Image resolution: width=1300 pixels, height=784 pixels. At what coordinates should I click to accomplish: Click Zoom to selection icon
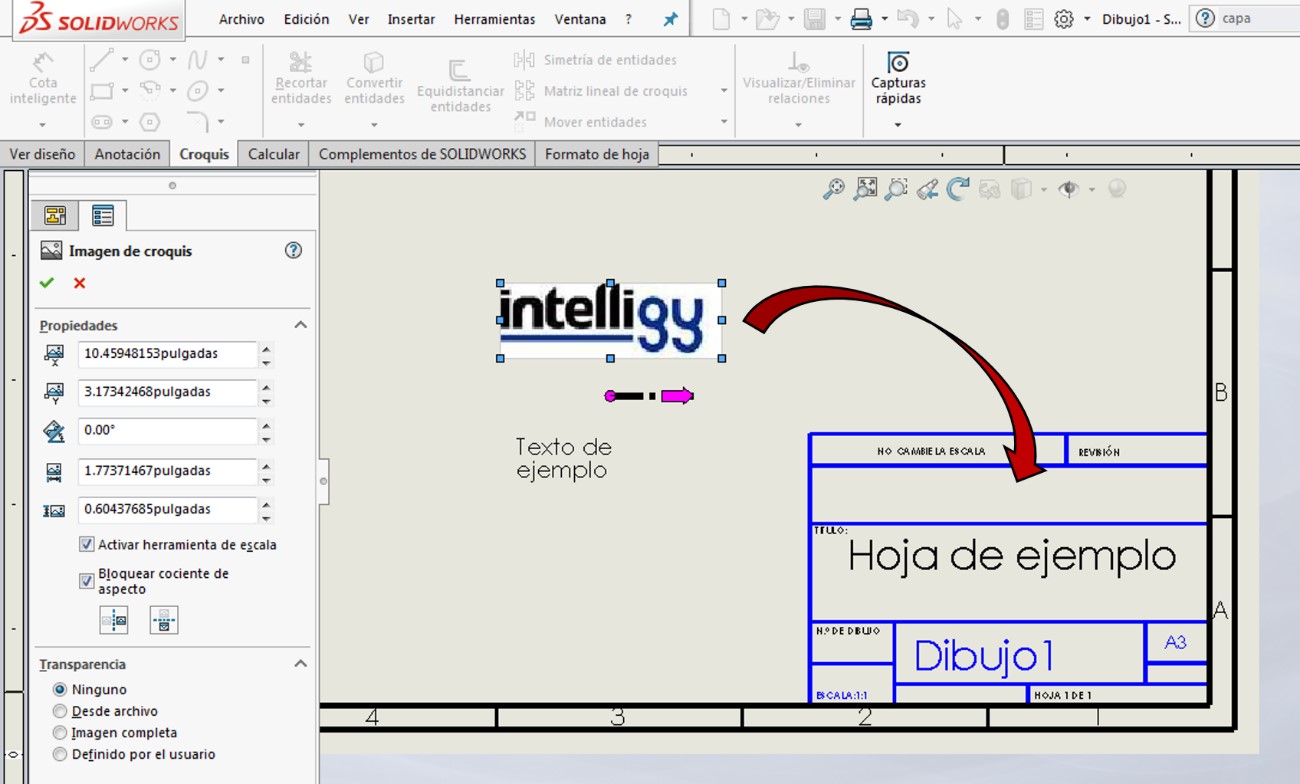[896, 189]
